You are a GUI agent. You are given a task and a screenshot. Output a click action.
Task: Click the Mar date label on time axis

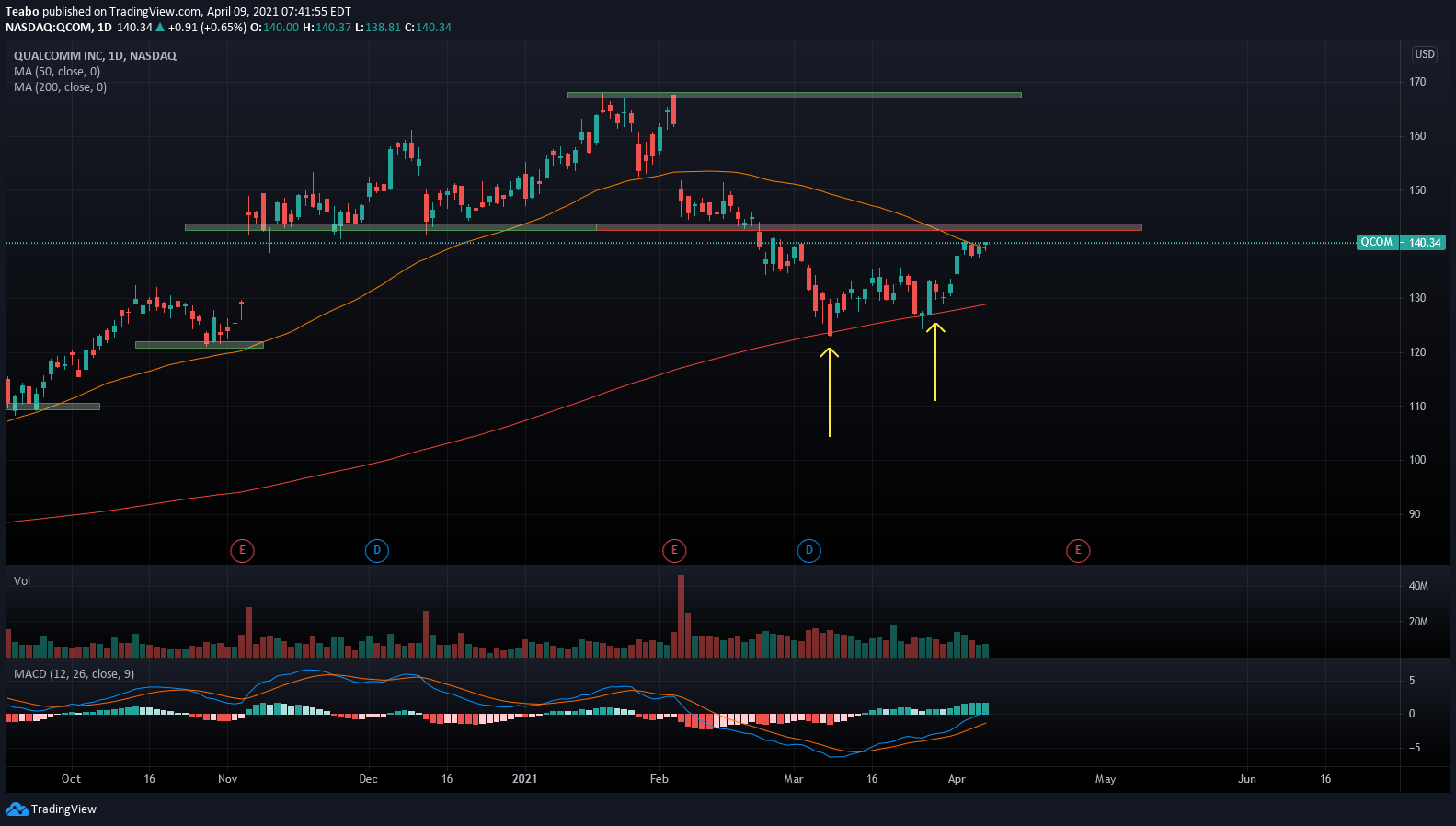click(x=794, y=779)
